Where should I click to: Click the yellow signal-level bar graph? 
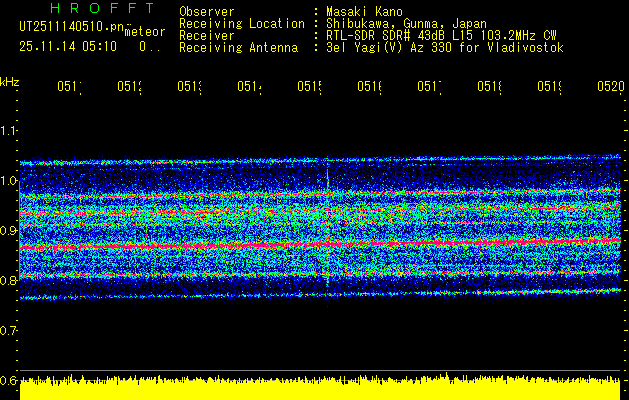point(320,387)
